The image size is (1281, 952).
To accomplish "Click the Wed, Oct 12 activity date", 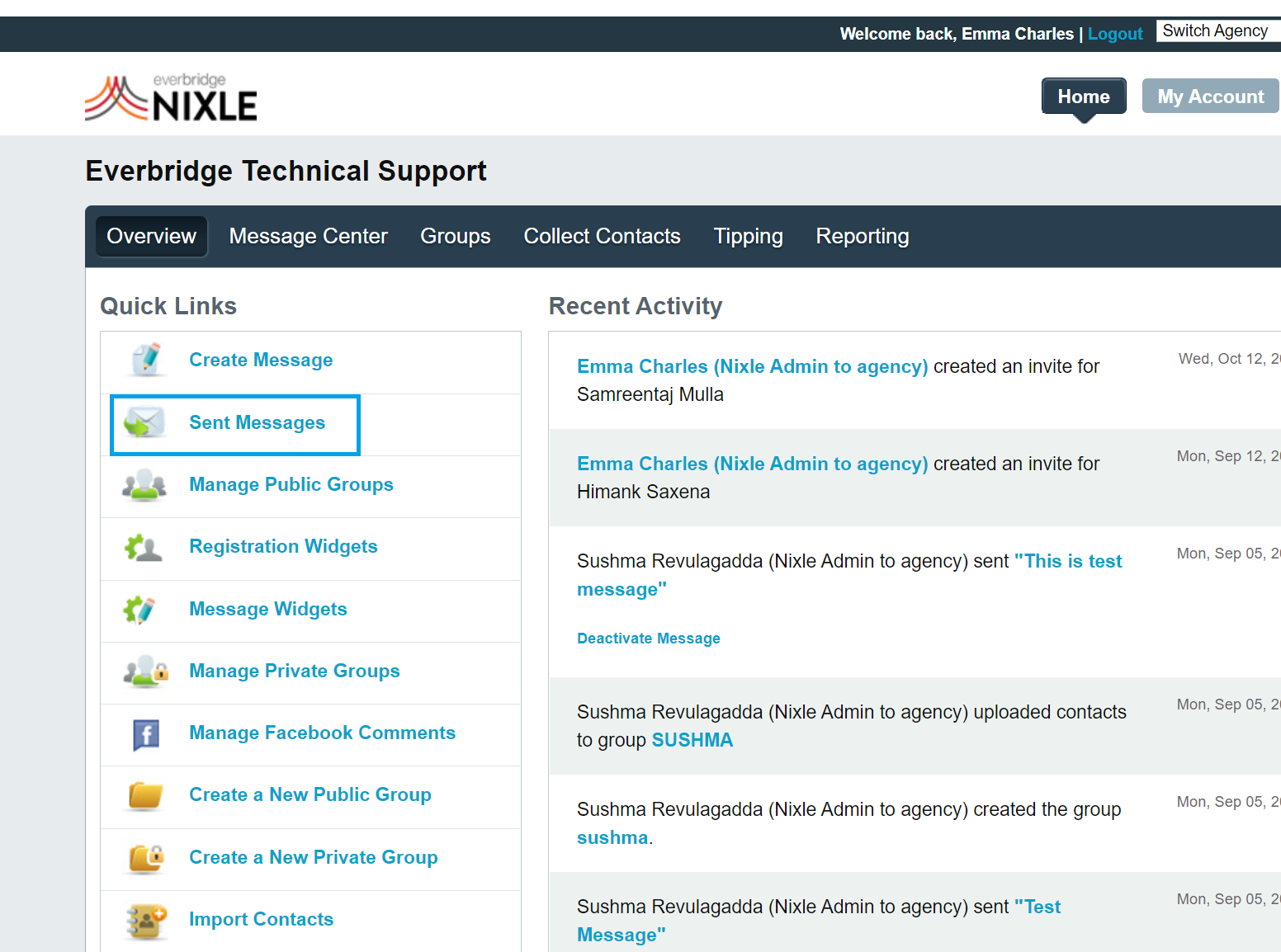I will tap(1229, 359).
